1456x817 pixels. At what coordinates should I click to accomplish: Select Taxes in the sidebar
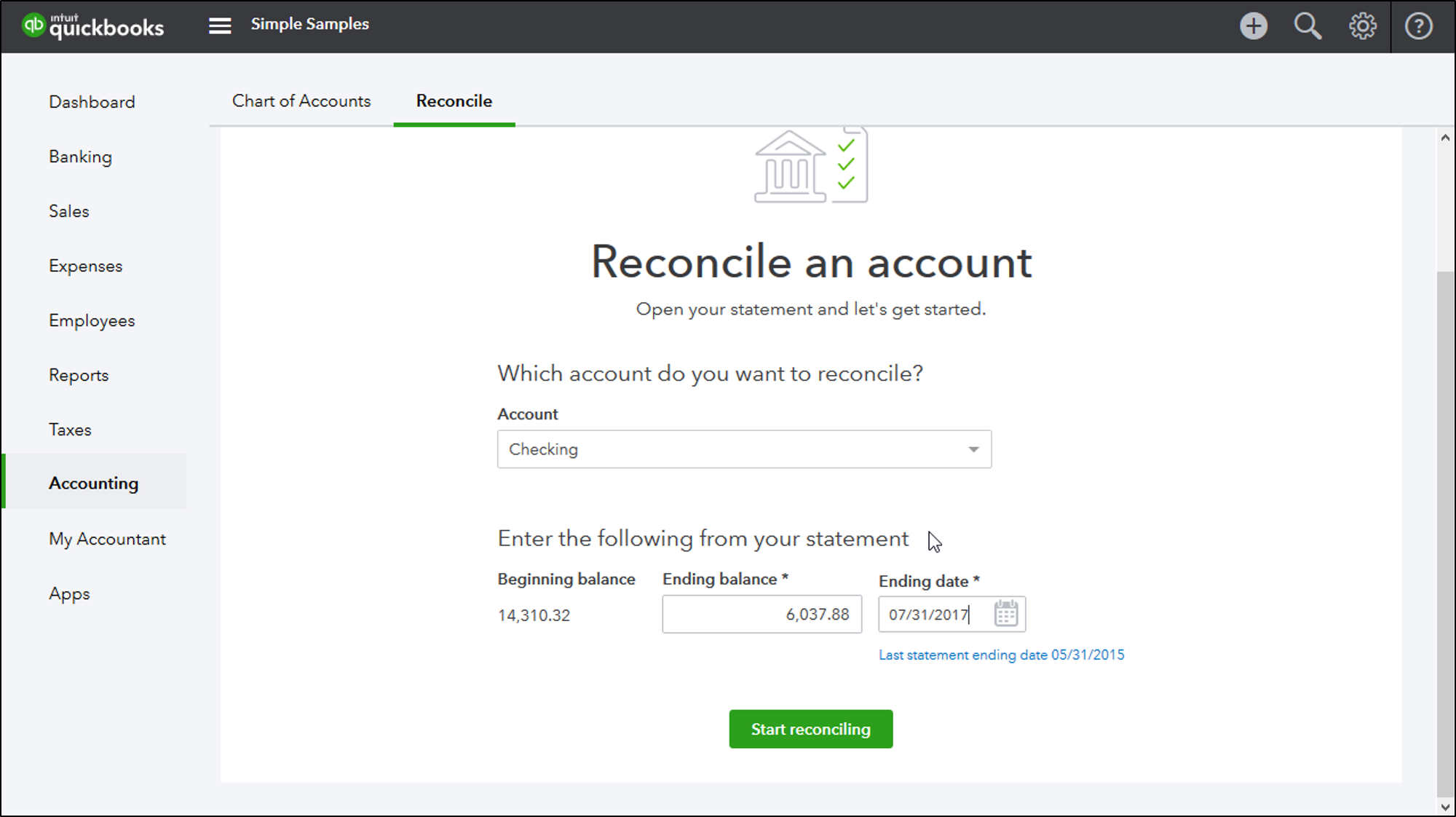tap(70, 429)
